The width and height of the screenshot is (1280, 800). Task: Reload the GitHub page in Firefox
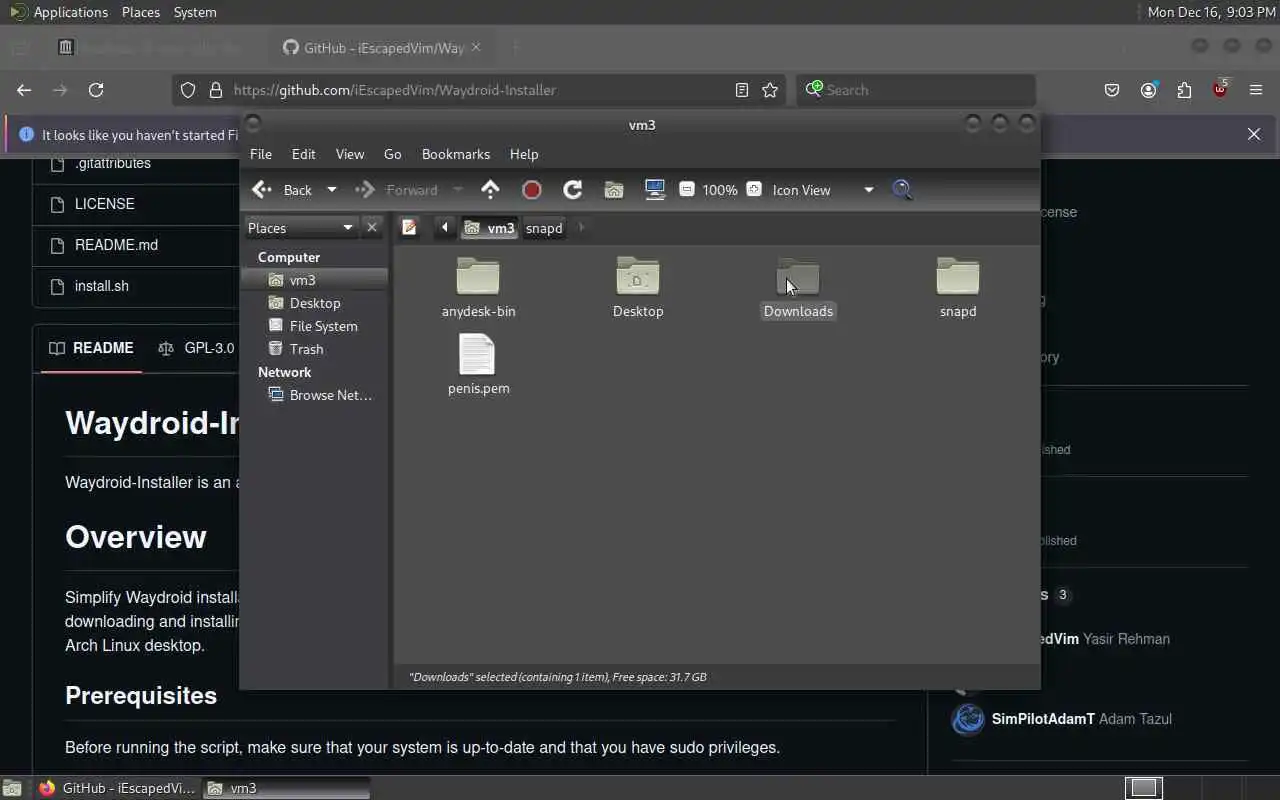coord(96,90)
